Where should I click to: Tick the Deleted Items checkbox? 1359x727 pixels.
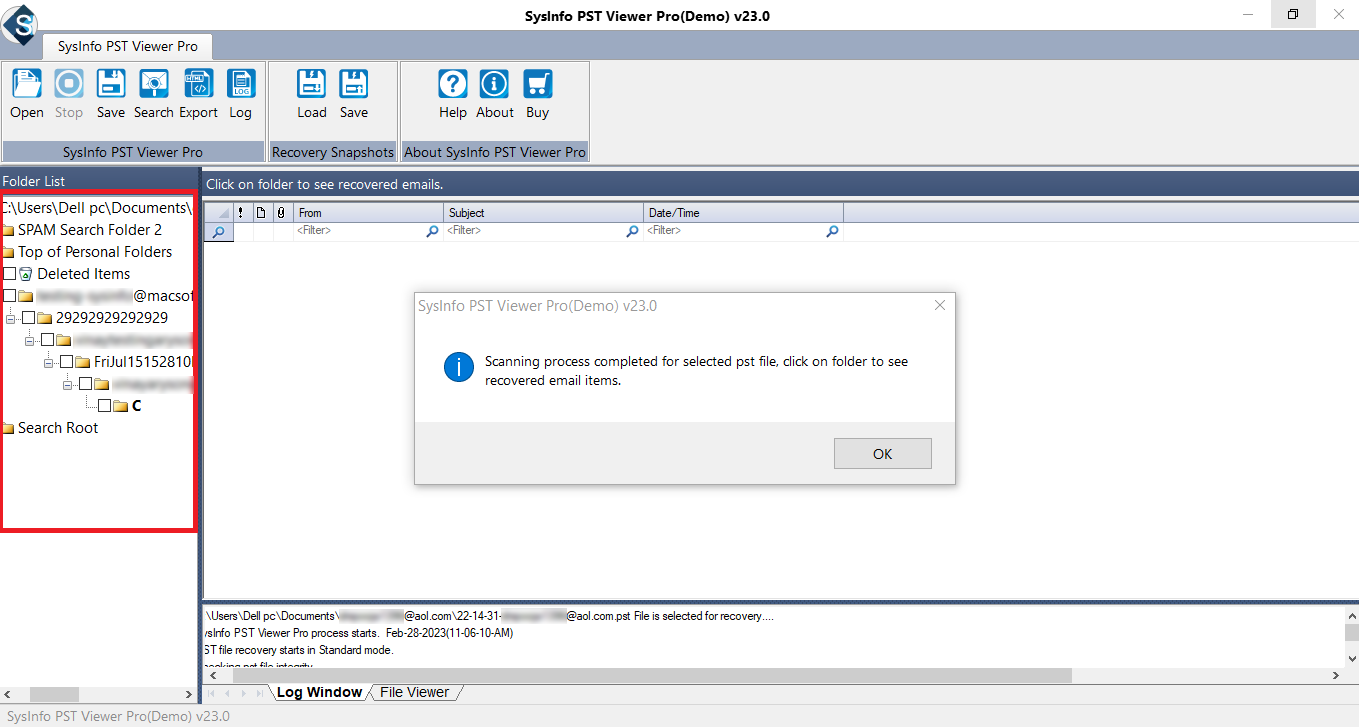coord(10,274)
